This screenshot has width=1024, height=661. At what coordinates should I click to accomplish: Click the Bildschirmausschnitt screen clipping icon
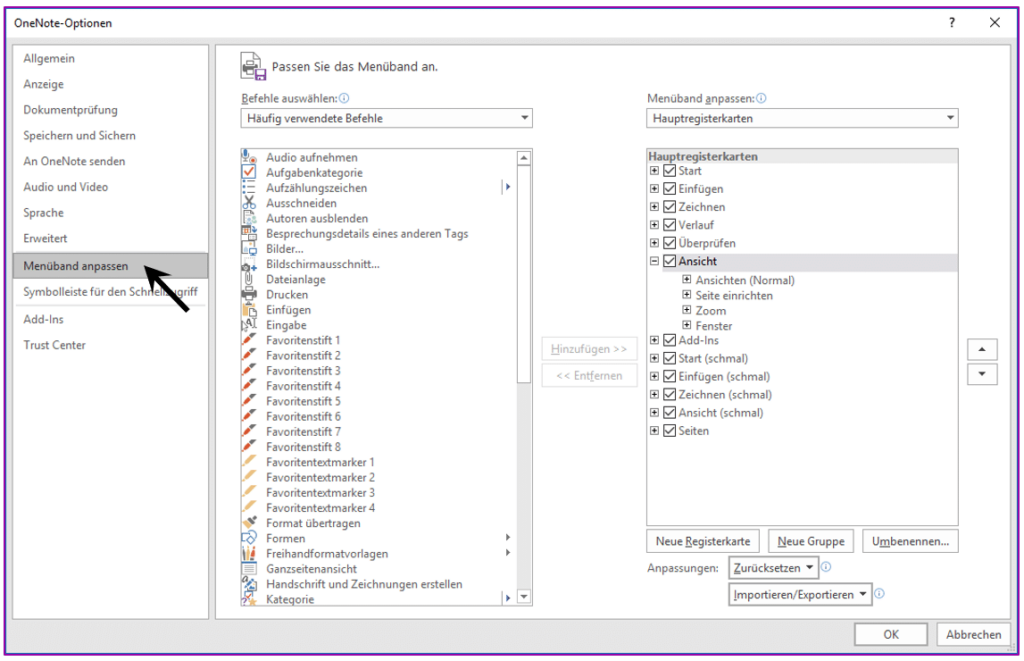coord(249,264)
